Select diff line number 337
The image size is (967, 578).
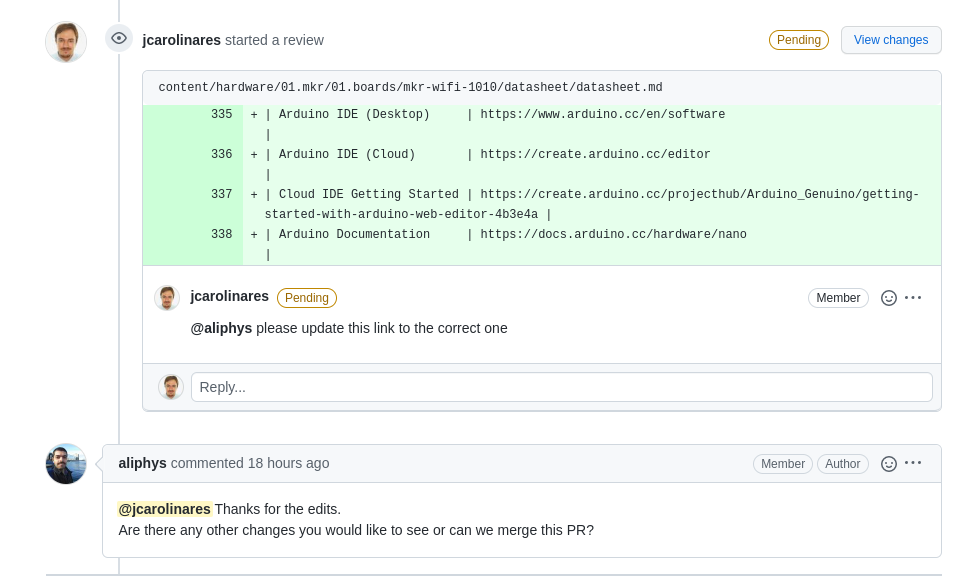(x=221, y=194)
